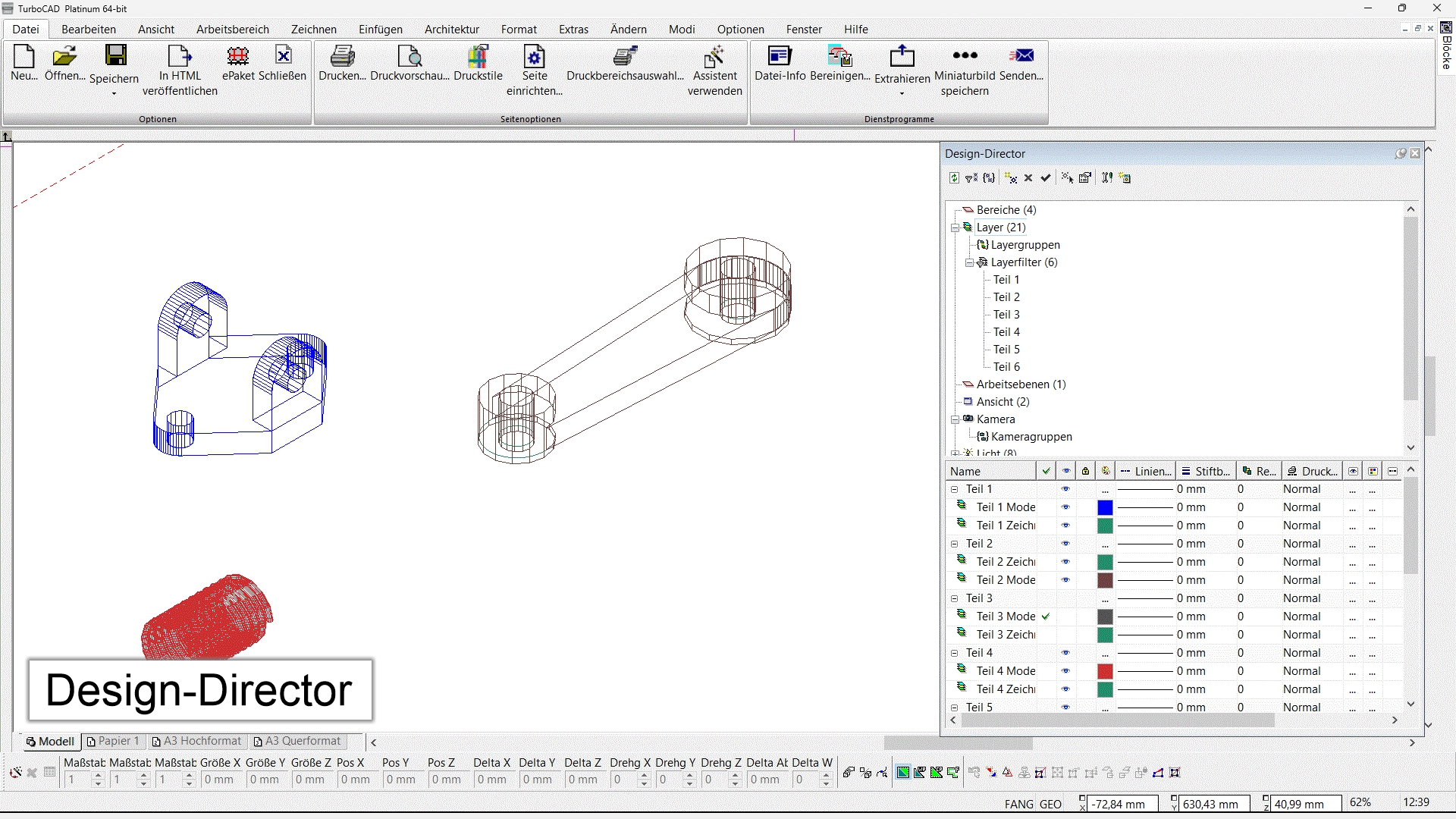The image size is (1456, 819).
Task: Toggle visibility eye of Teil 4 Zeich layer
Action: click(x=1065, y=689)
